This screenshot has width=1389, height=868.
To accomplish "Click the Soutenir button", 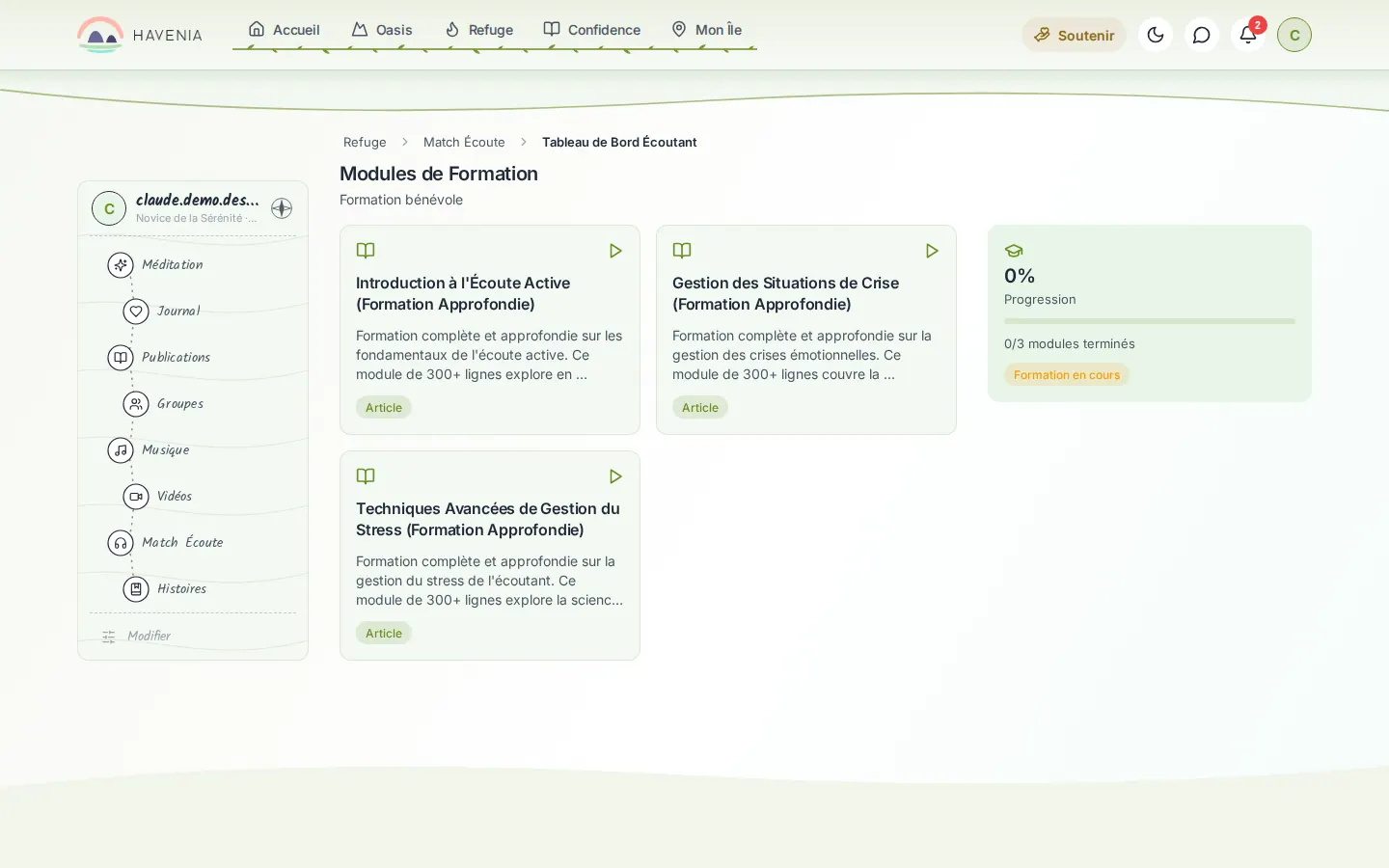I will [1074, 35].
